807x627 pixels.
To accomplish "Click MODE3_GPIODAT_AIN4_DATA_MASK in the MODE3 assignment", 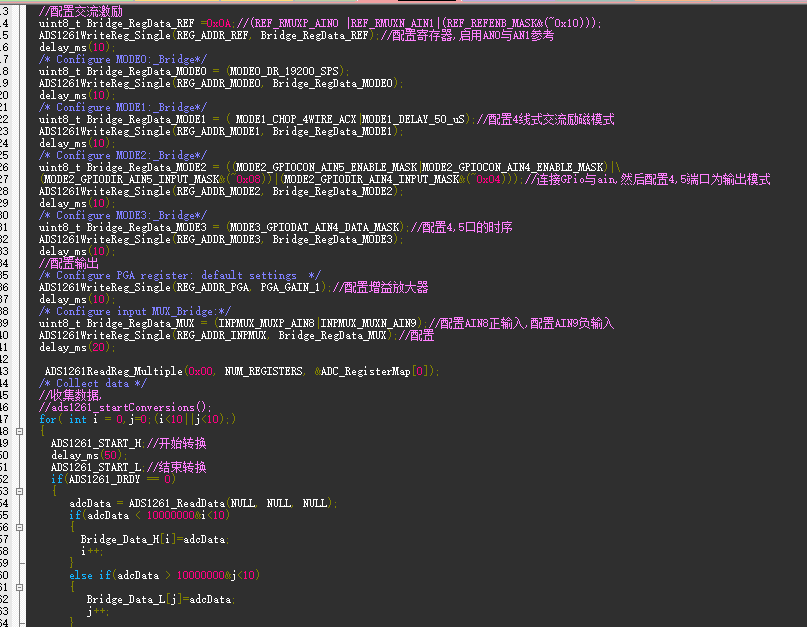I will point(314,227).
